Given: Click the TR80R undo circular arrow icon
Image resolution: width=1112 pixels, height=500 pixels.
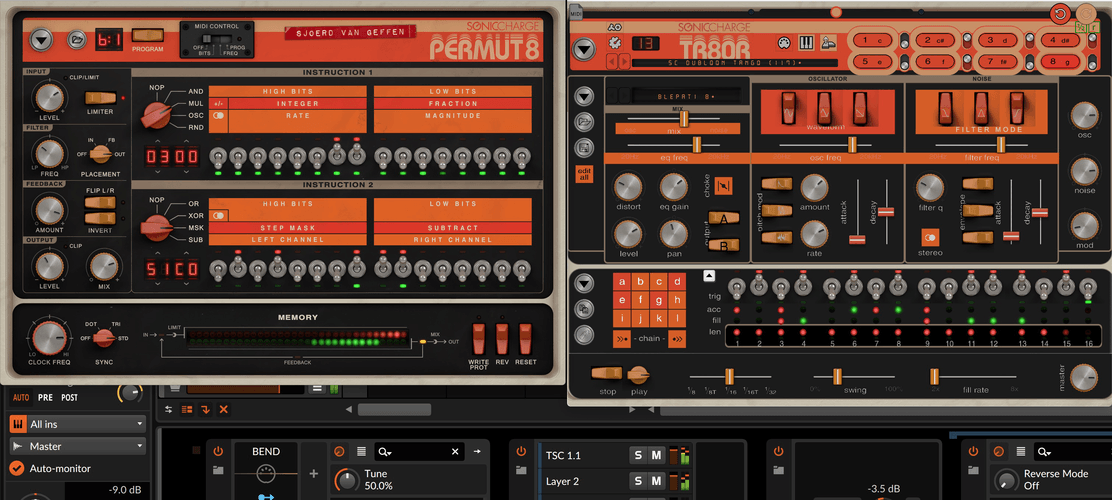Looking at the screenshot, I should pos(1060,13).
